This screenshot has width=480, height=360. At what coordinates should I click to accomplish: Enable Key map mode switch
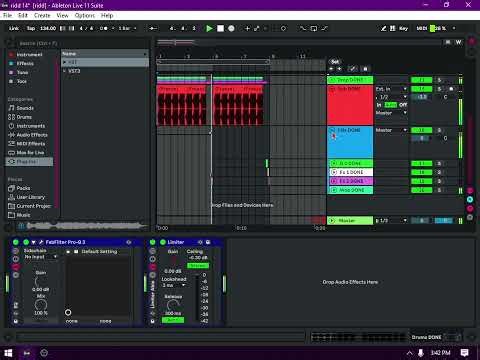pyautogui.click(x=403, y=29)
